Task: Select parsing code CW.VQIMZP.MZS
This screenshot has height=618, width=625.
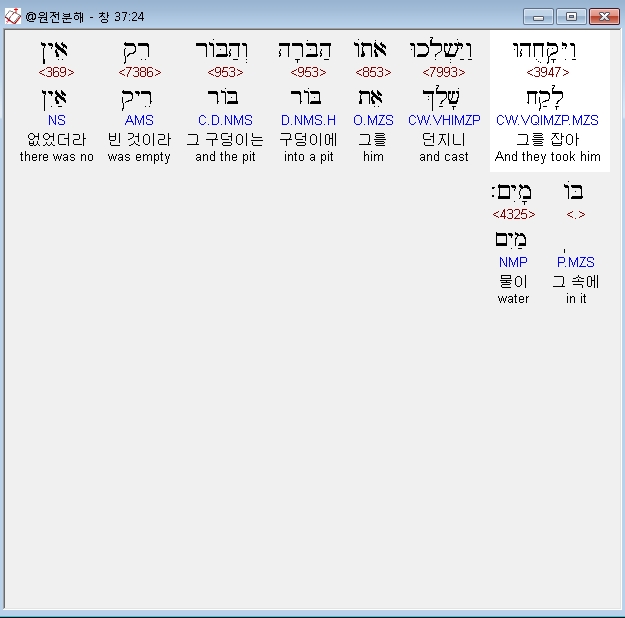Action: coord(547,120)
